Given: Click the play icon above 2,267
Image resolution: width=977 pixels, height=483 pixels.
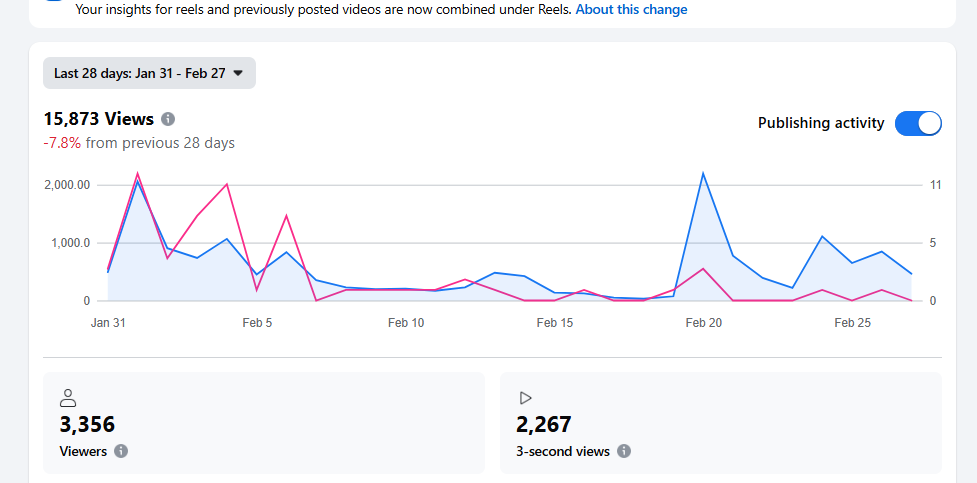Looking at the screenshot, I should (x=525, y=398).
